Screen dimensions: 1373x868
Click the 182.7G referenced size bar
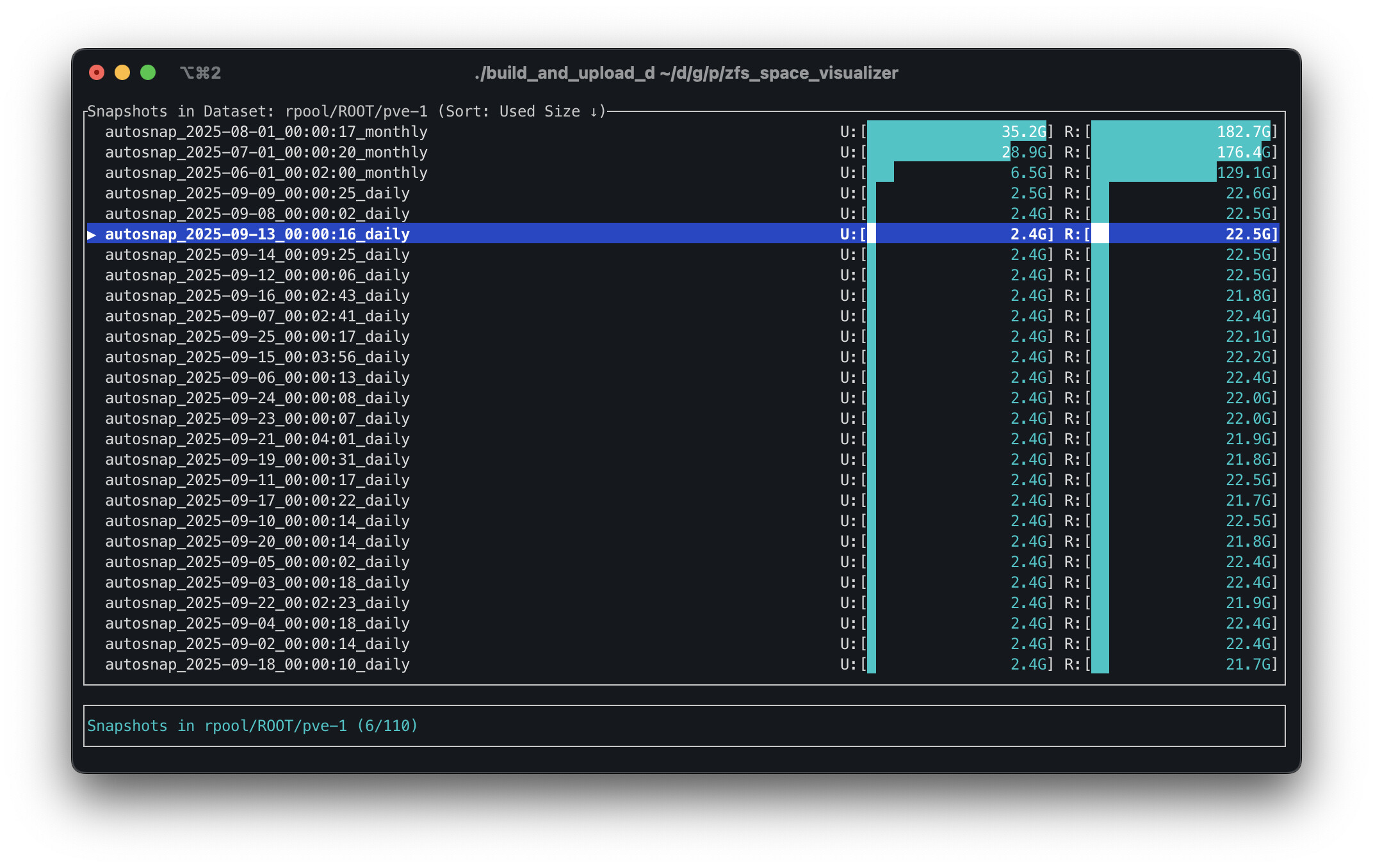pos(1180,132)
